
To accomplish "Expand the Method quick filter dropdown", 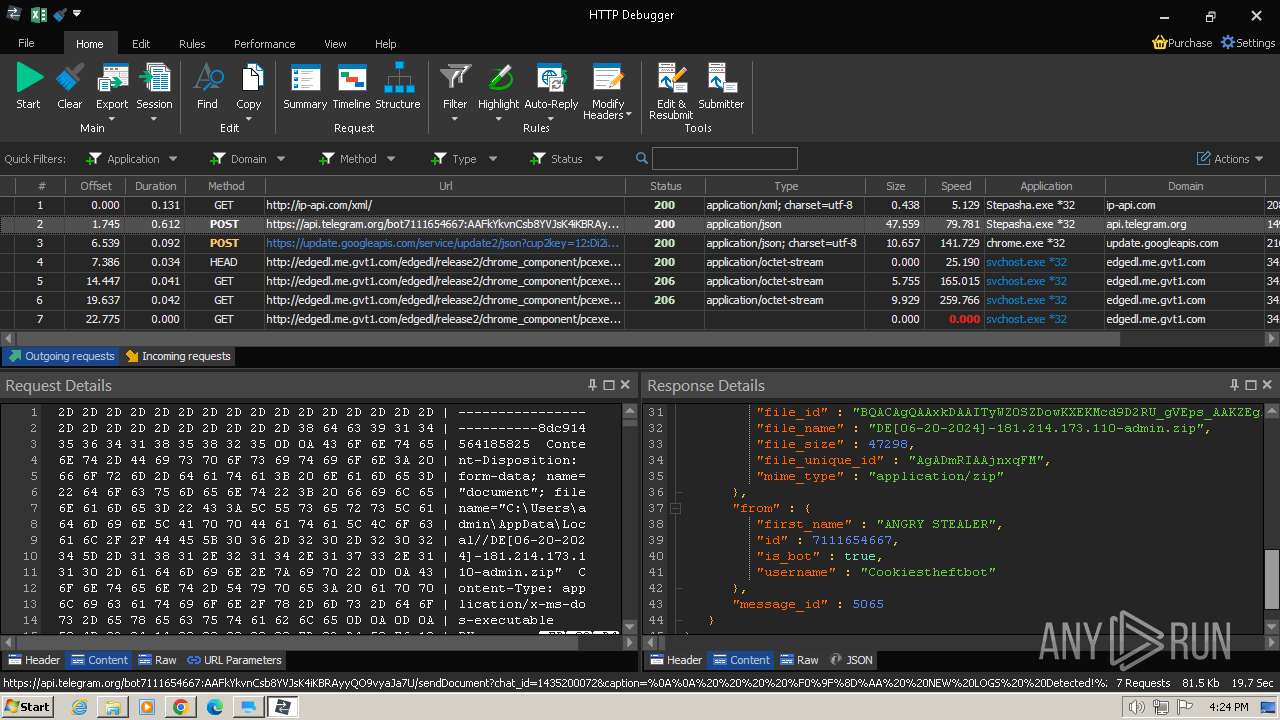I will pos(391,159).
